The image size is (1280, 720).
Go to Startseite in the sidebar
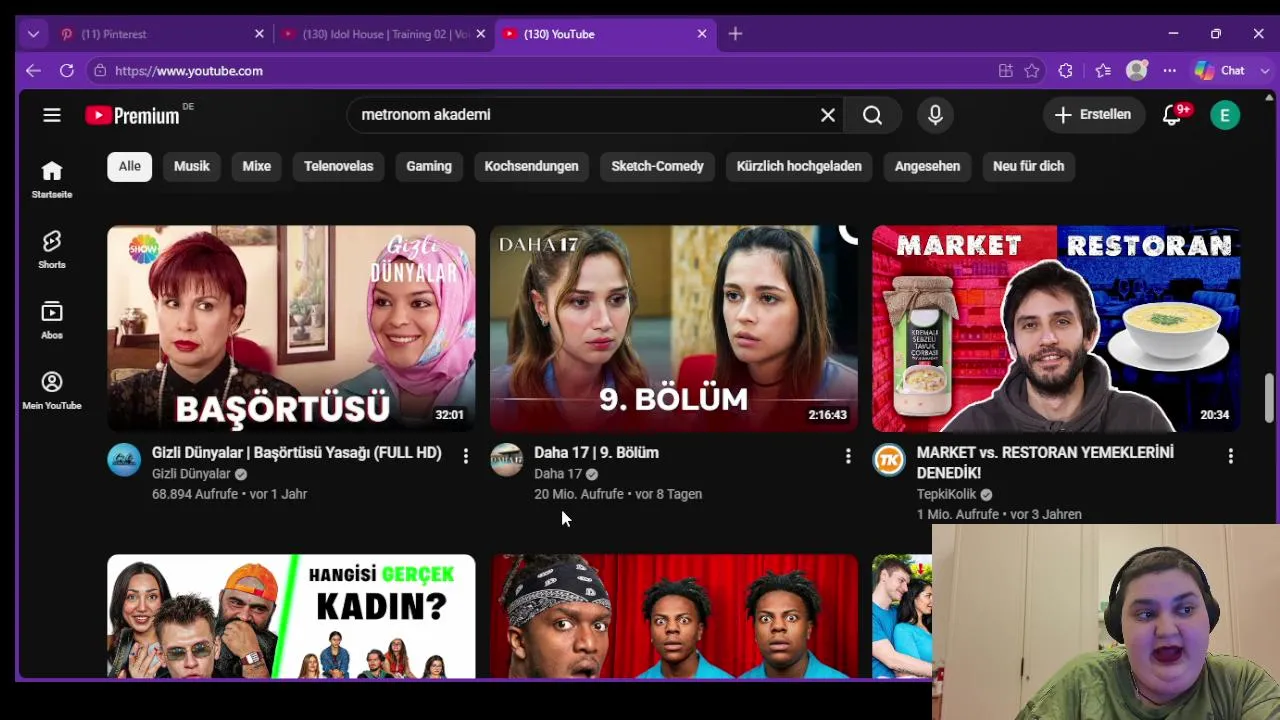point(52,180)
